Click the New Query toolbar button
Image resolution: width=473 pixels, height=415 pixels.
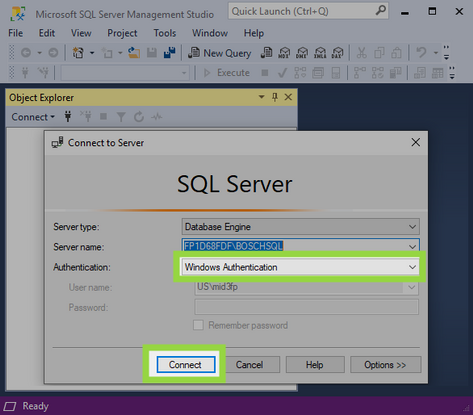click(x=220, y=53)
